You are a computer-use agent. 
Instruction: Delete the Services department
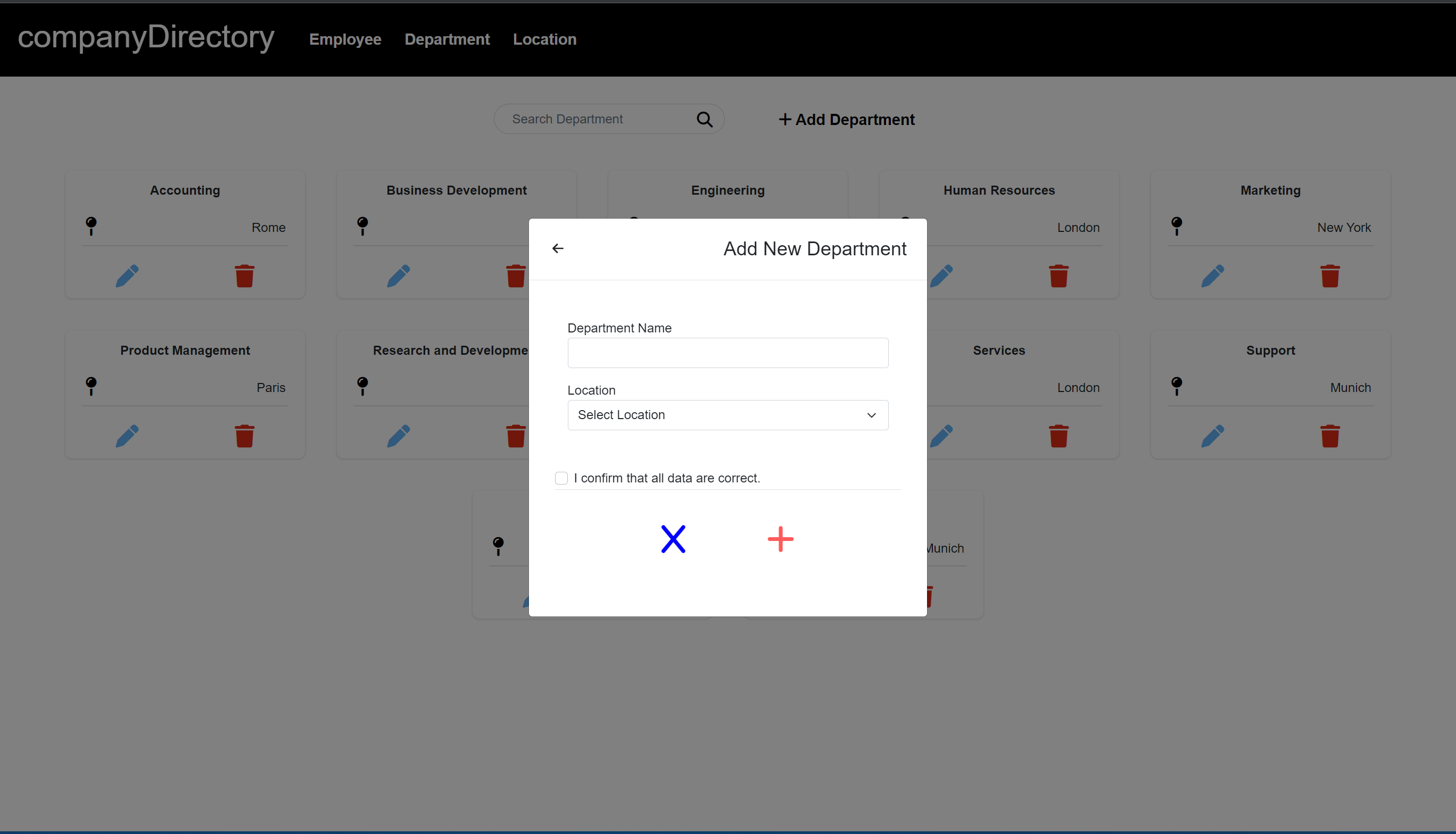coord(1058,436)
